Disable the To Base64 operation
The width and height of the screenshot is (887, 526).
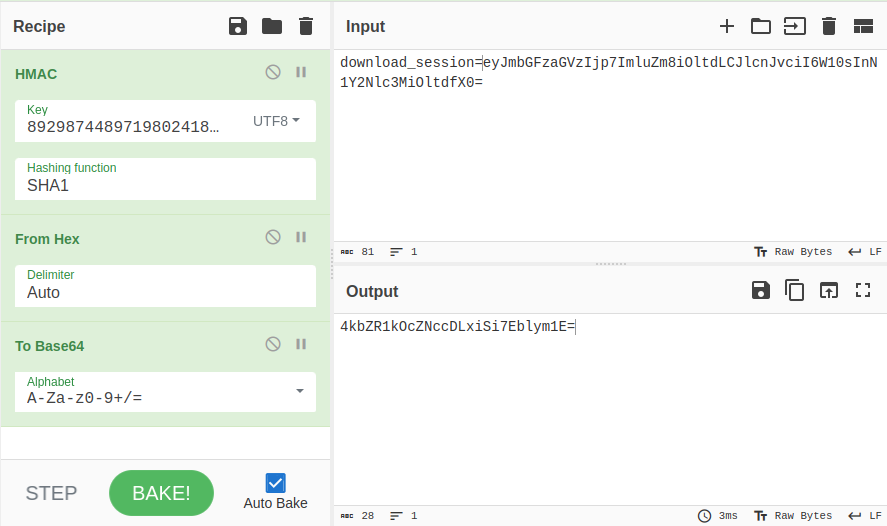pyautogui.click(x=273, y=344)
